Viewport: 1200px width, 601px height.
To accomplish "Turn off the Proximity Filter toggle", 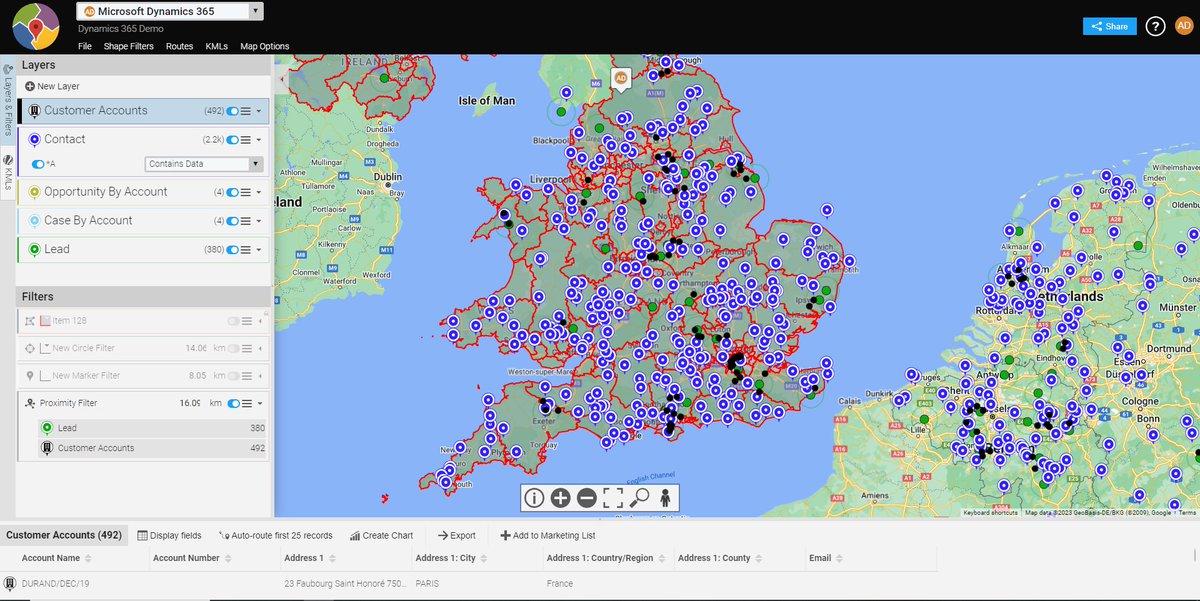I will 233,403.
